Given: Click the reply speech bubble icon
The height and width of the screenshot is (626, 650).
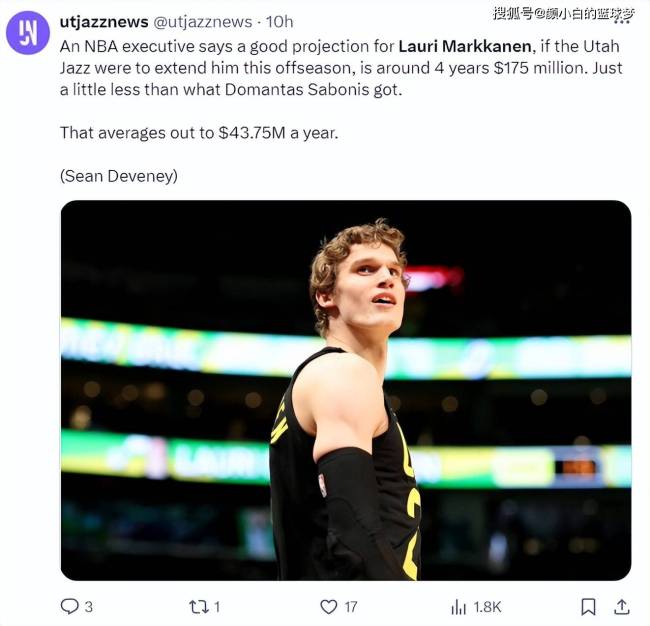Looking at the screenshot, I should coord(70,606).
